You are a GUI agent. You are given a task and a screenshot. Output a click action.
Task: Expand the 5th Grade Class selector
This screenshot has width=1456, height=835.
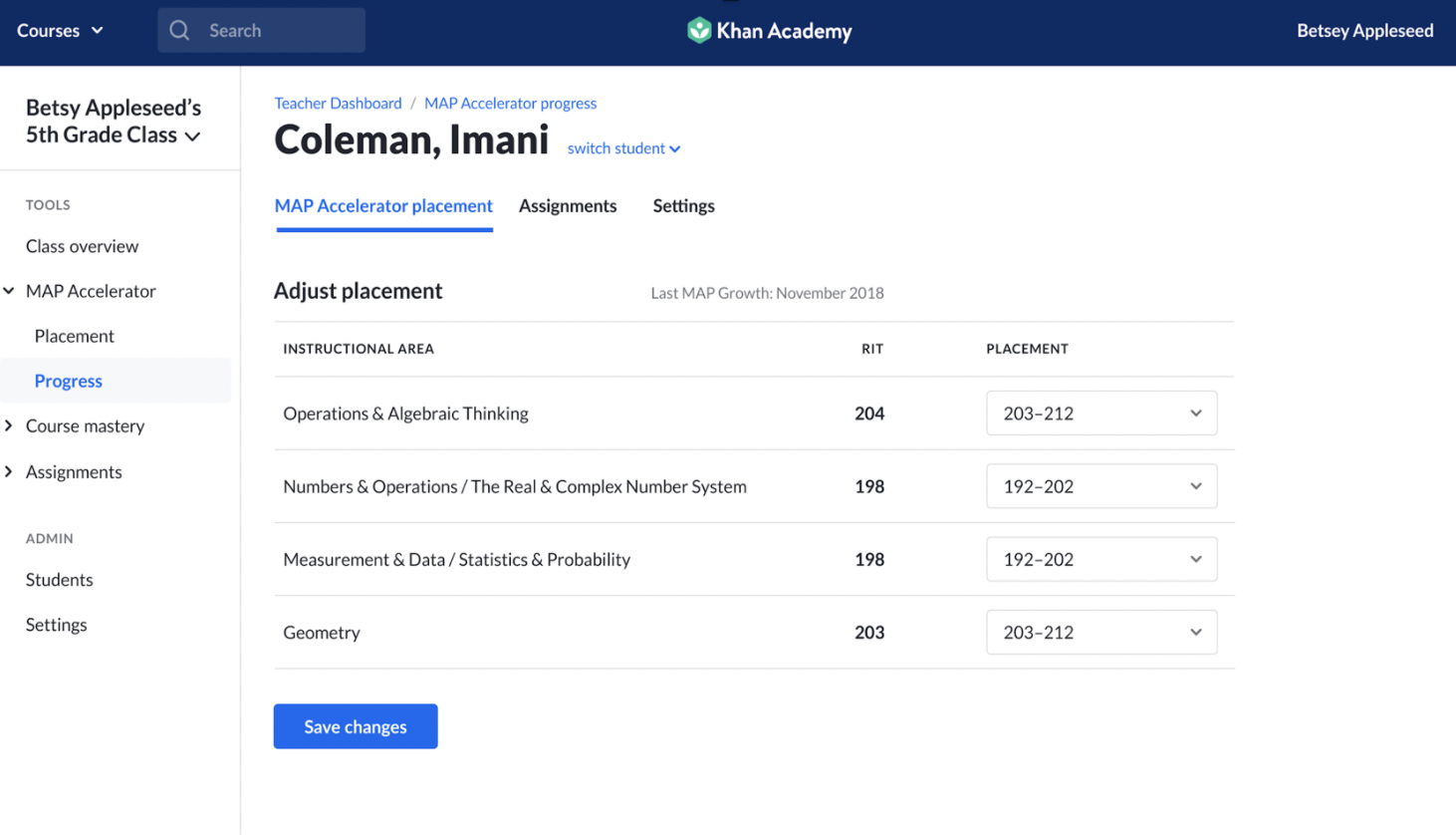[x=114, y=121]
